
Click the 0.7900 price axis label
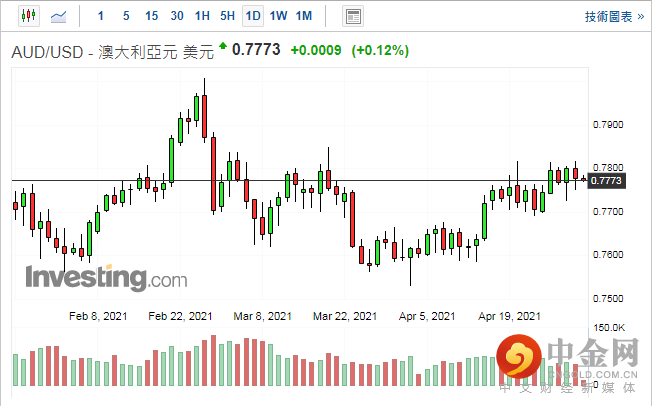coord(608,125)
